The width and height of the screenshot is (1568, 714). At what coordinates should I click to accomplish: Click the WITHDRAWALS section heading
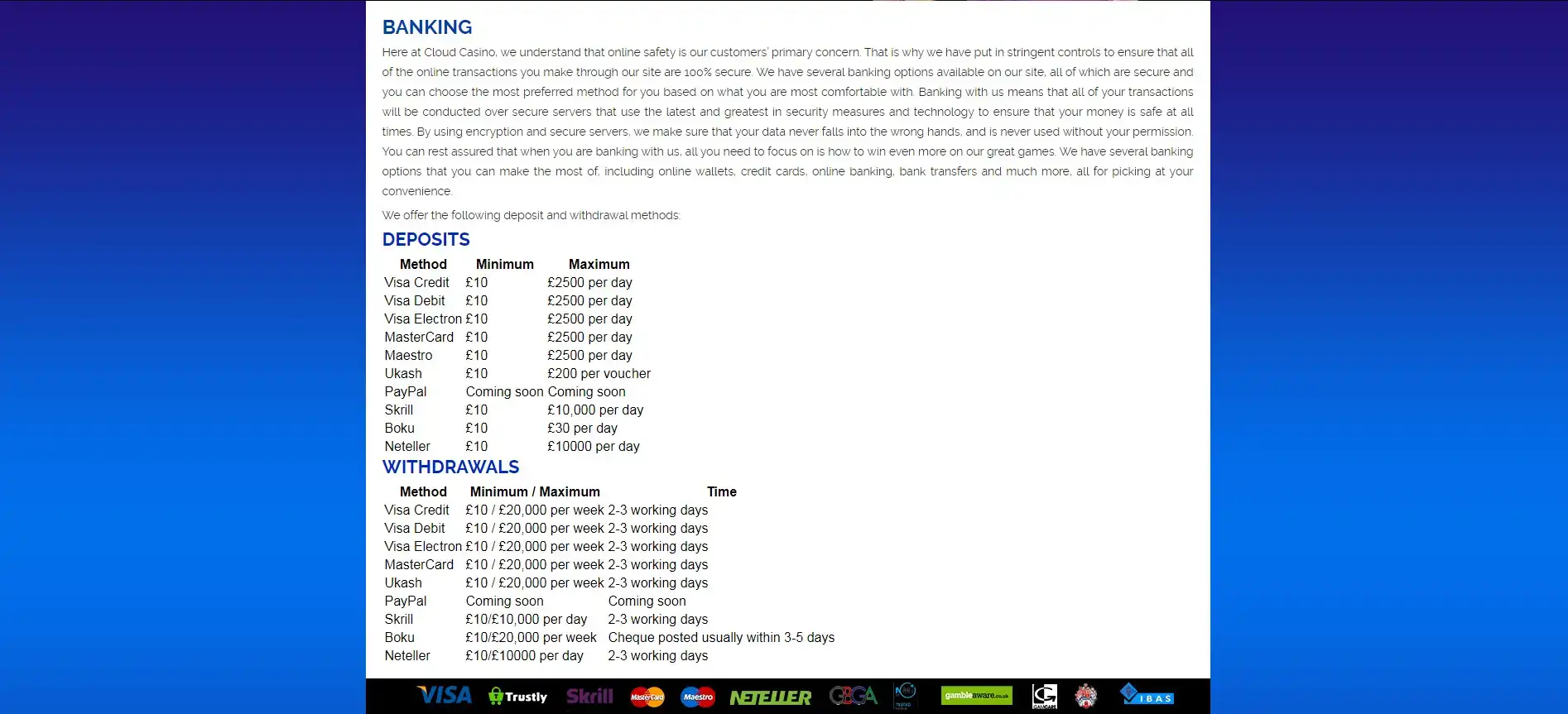(450, 467)
